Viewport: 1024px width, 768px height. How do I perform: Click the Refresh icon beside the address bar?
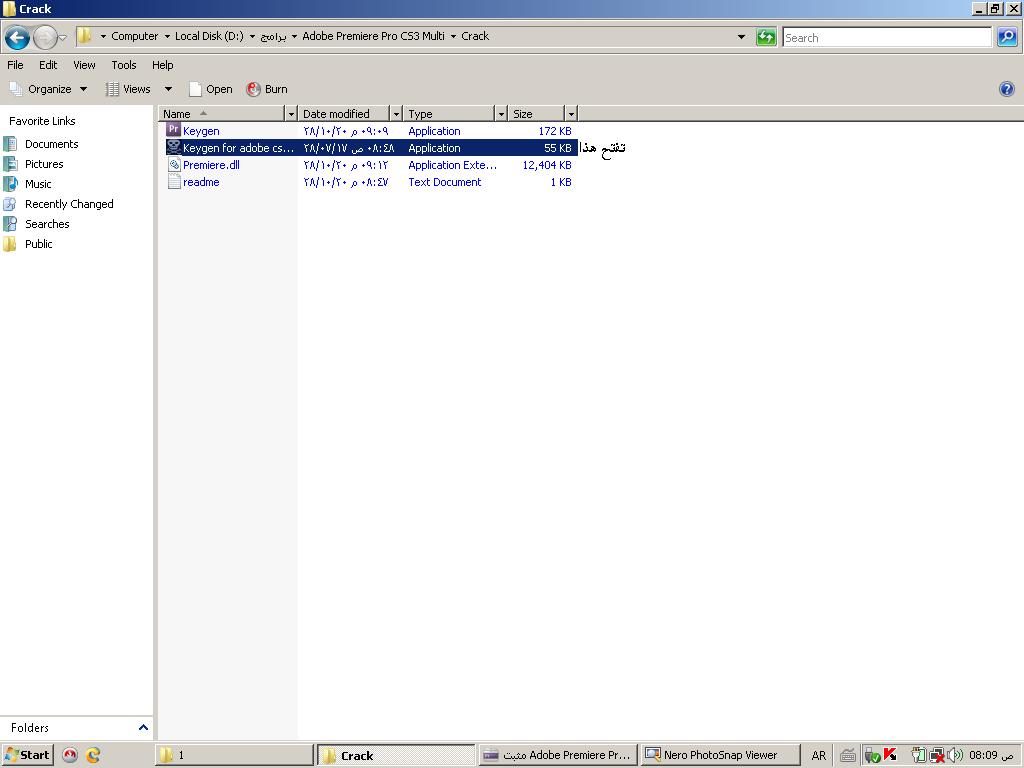[766, 37]
